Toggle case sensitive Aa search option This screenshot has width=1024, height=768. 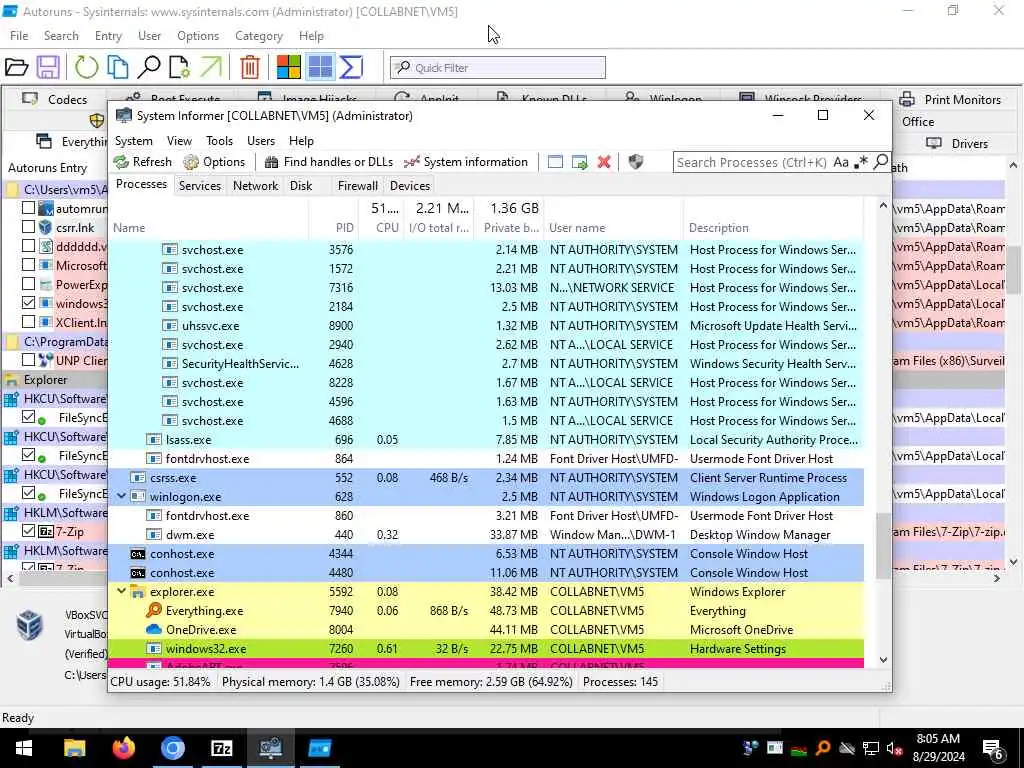[x=841, y=162]
